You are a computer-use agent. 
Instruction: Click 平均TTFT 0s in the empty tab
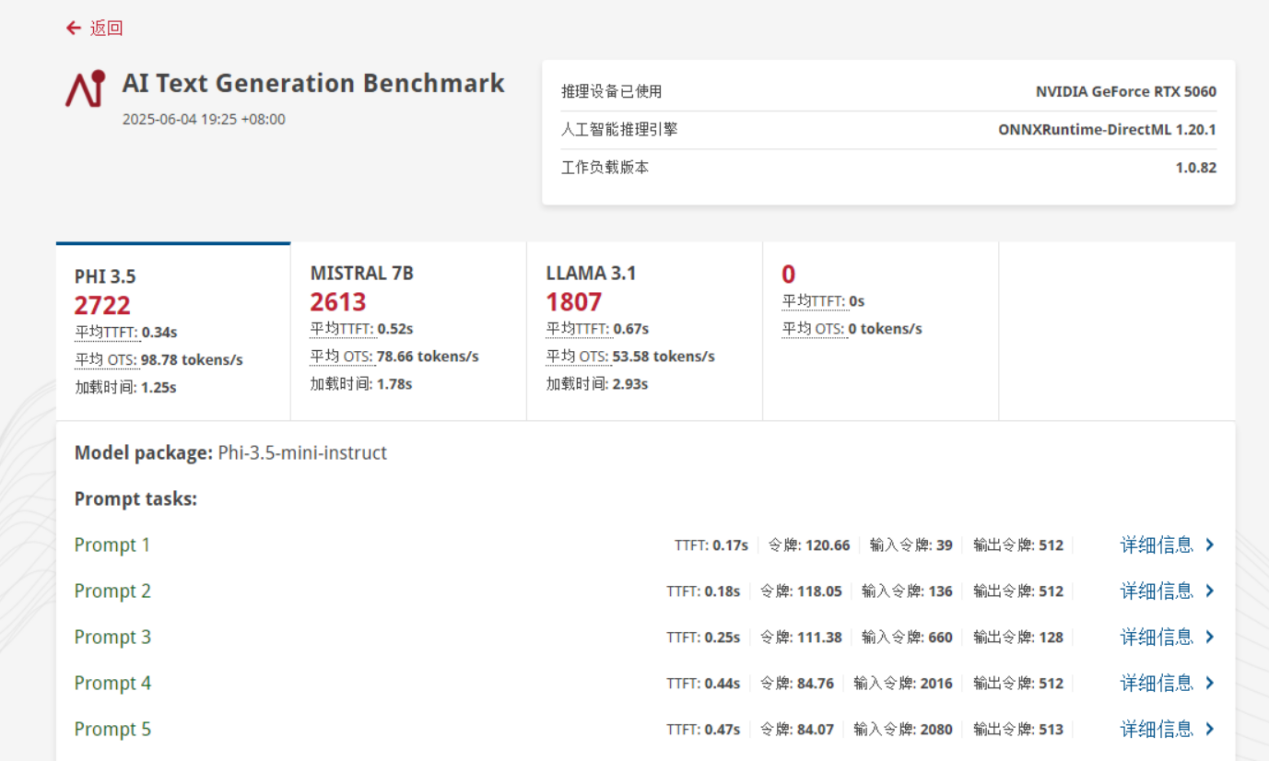[824, 301]
